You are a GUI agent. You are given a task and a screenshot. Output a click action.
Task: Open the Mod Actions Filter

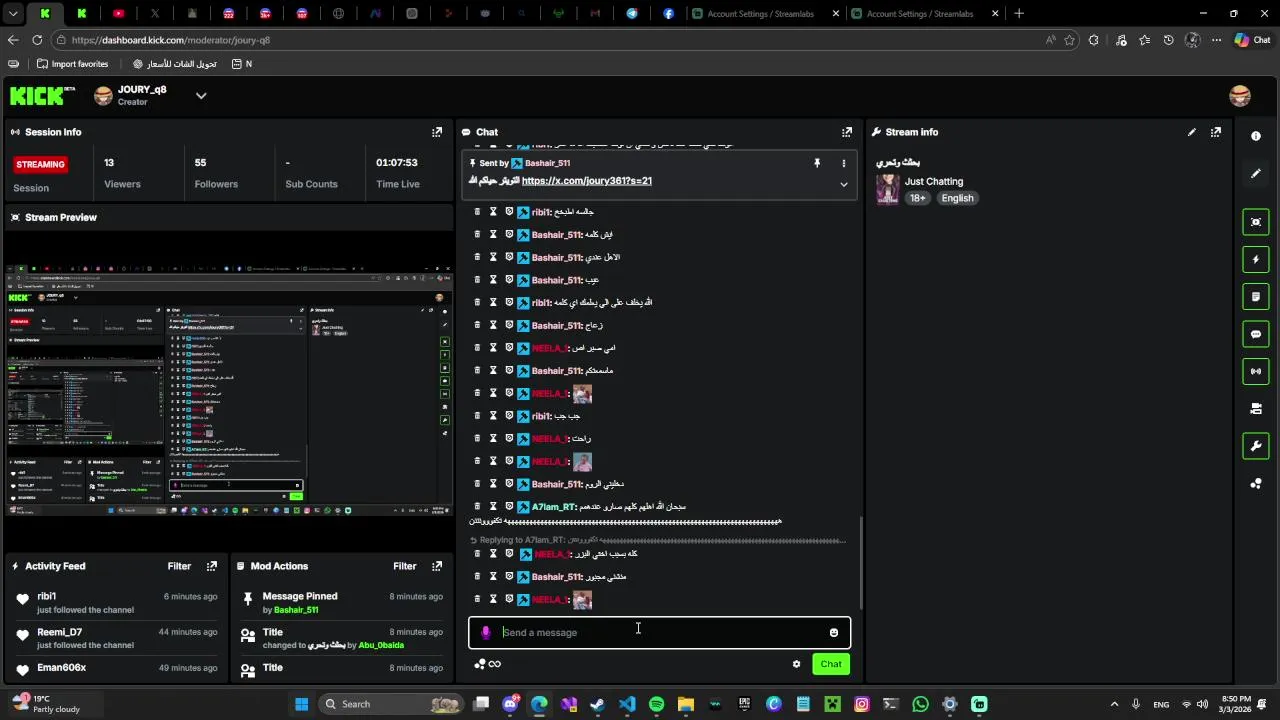404,566
